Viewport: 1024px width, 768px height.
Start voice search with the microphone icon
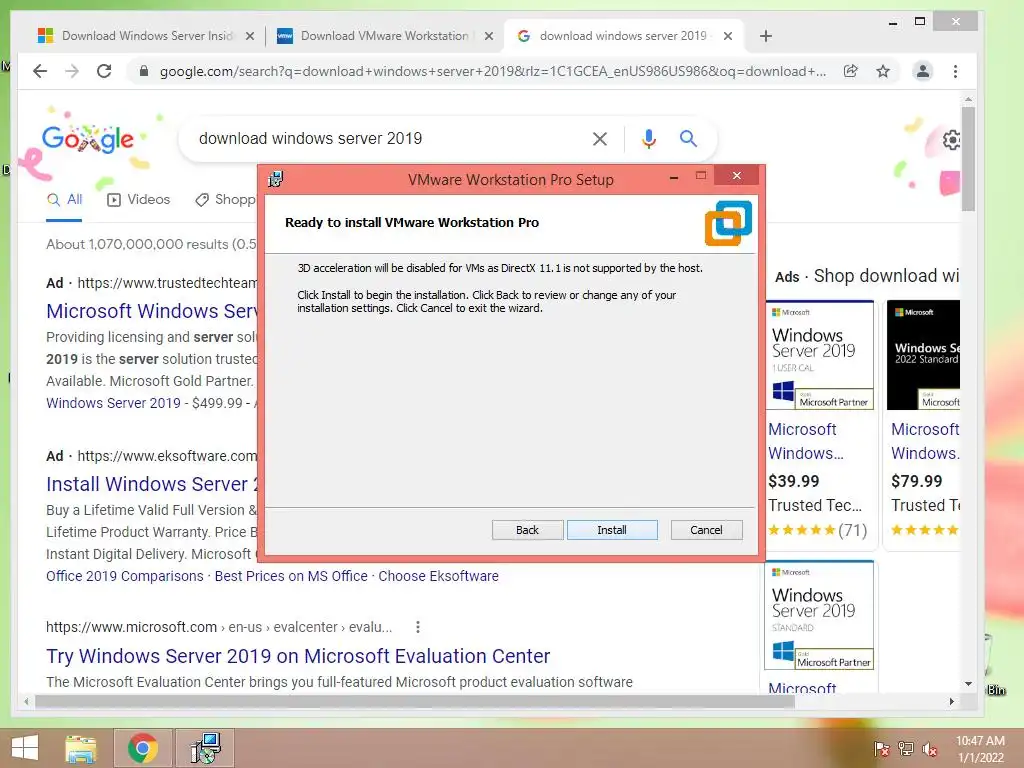pos(648,138)
